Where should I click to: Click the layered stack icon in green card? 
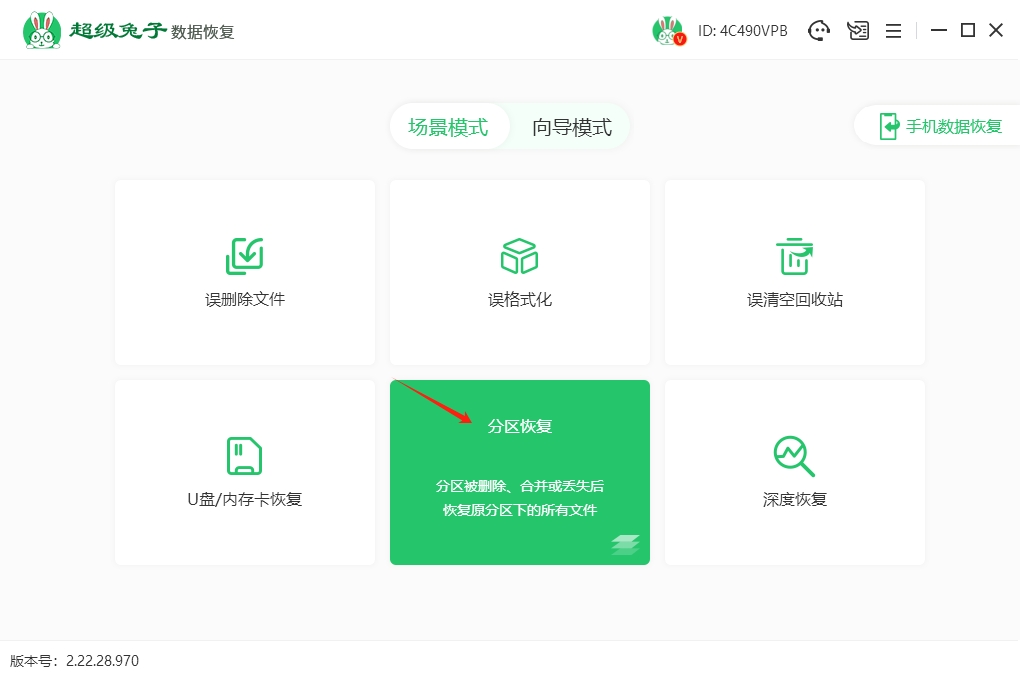coord(625,545)
